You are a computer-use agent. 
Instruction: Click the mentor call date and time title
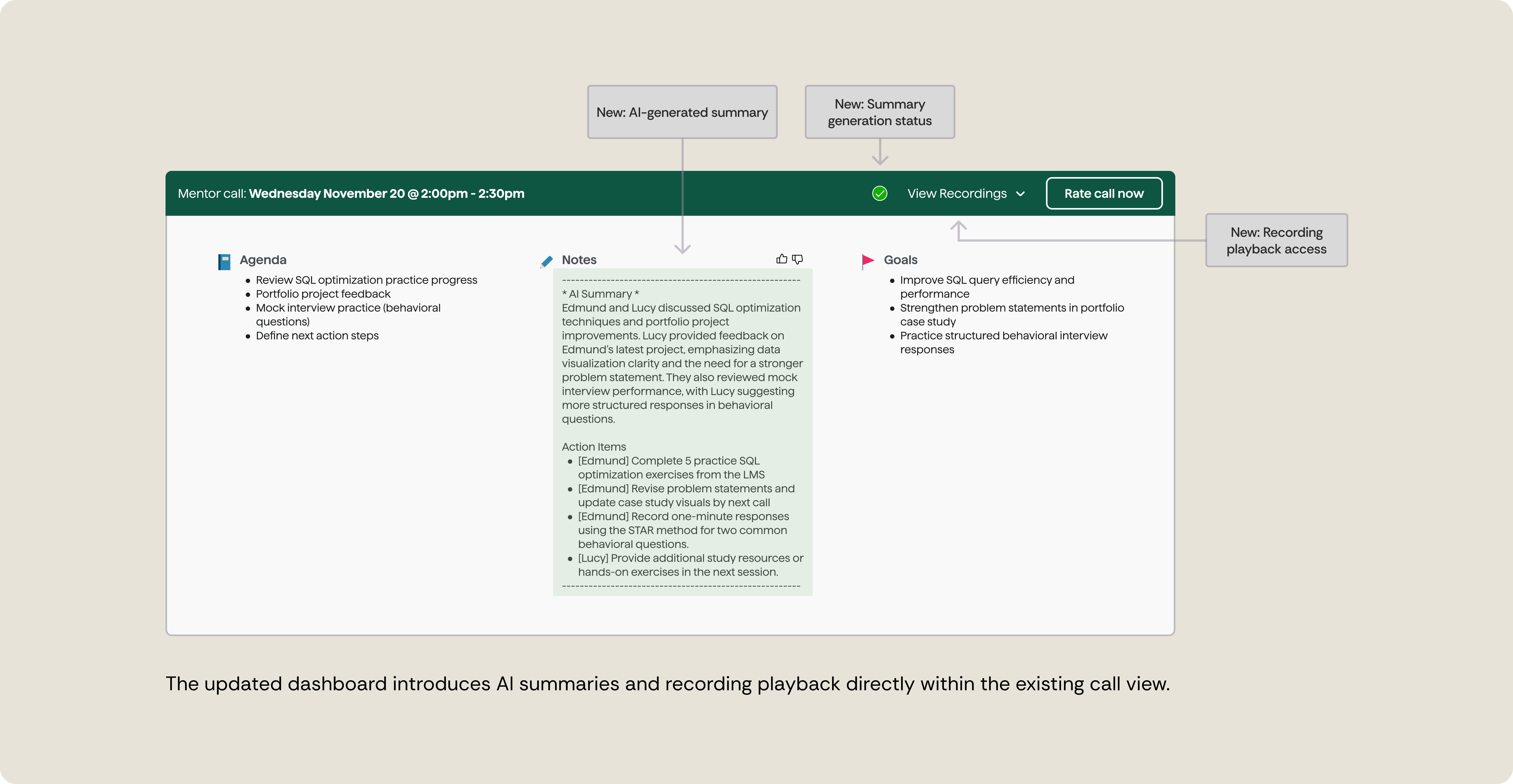pyautogui.click(x=351, y=193)
